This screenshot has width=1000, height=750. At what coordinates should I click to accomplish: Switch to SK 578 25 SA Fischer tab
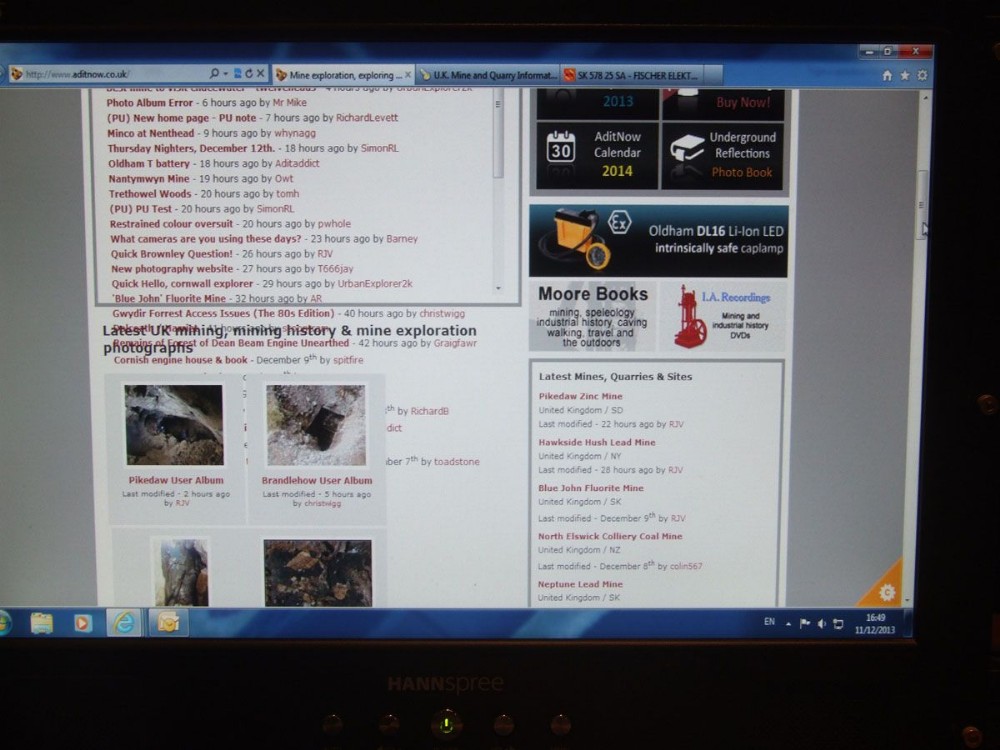click(x=630, y=75)
